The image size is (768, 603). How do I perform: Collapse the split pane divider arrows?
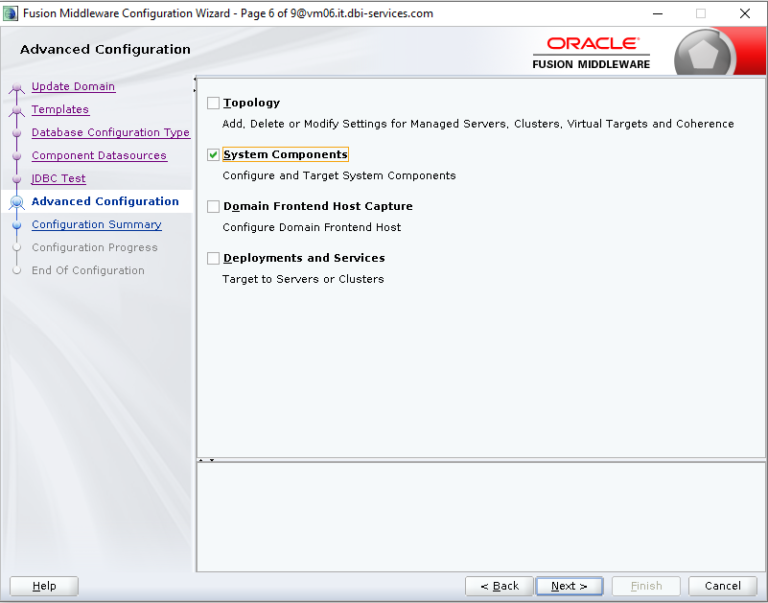tap(205, 460)
